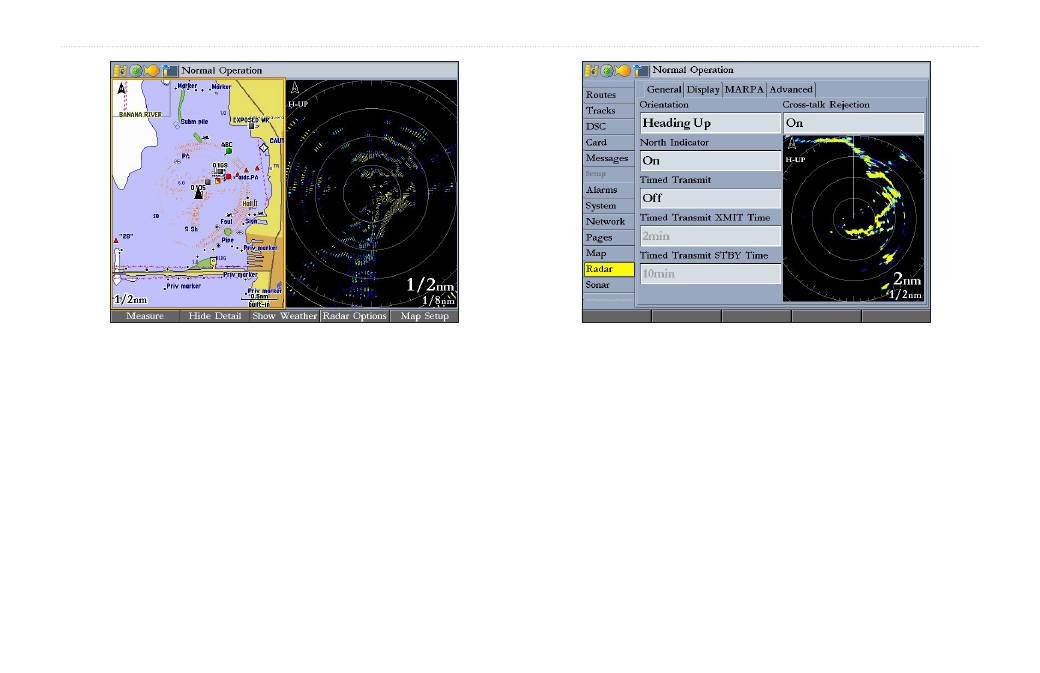Viewport: 1040px width, 673px height.
Task: Click the green GPS satellite icon on radar setup screen
Action: [x=607, y=70]
